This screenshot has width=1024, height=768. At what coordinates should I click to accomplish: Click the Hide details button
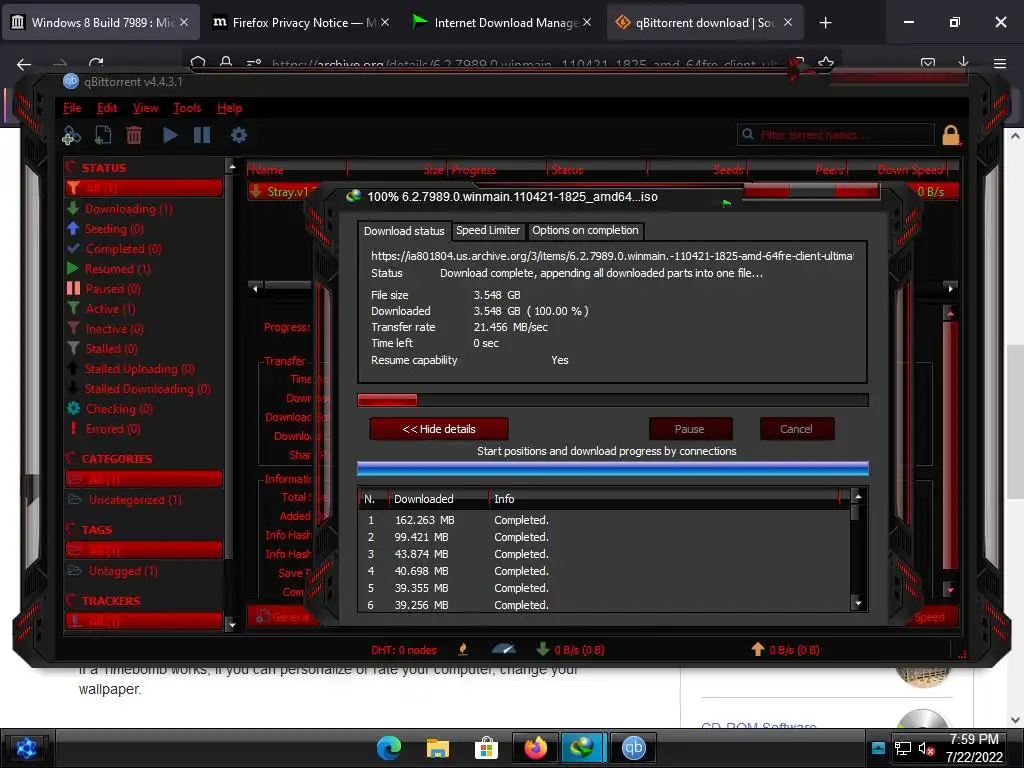pyautogui.click(x=439, y=429)
